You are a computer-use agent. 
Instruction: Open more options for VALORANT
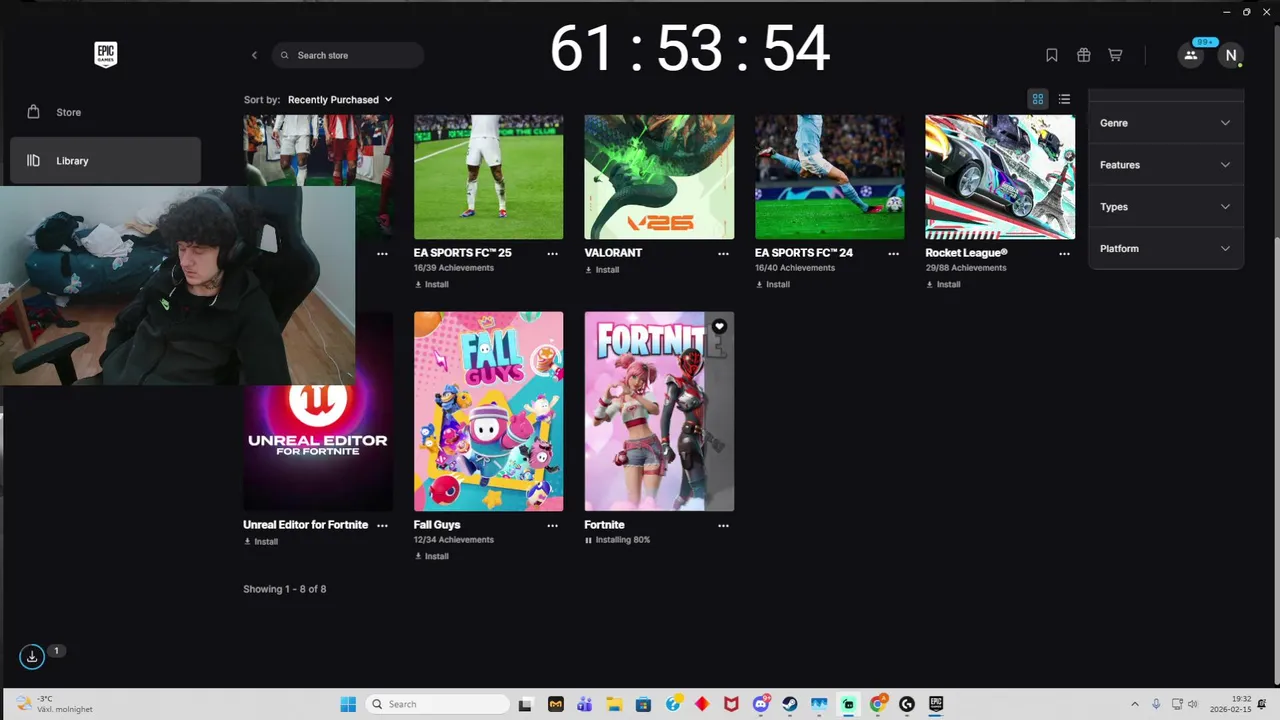723,254
